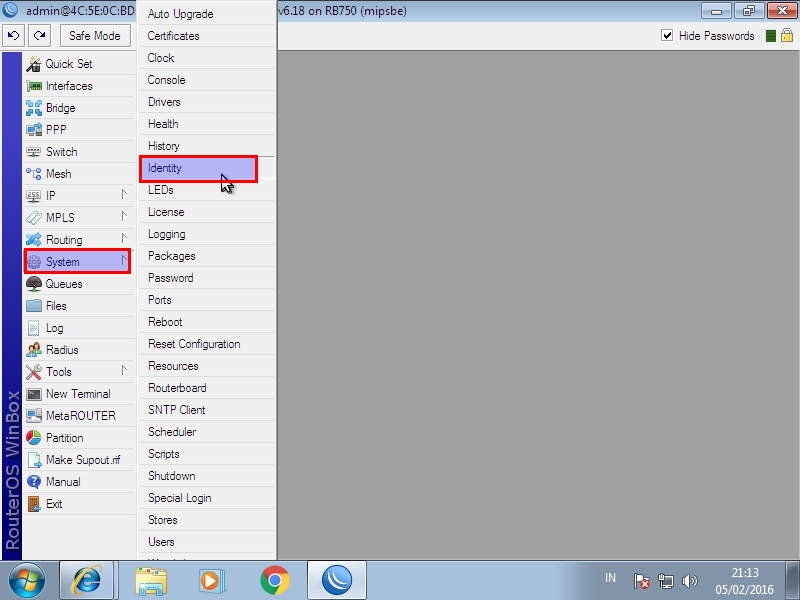Click the WinBox taskbar button
This screenshot has width=800, height=600.
coord(337,581)
